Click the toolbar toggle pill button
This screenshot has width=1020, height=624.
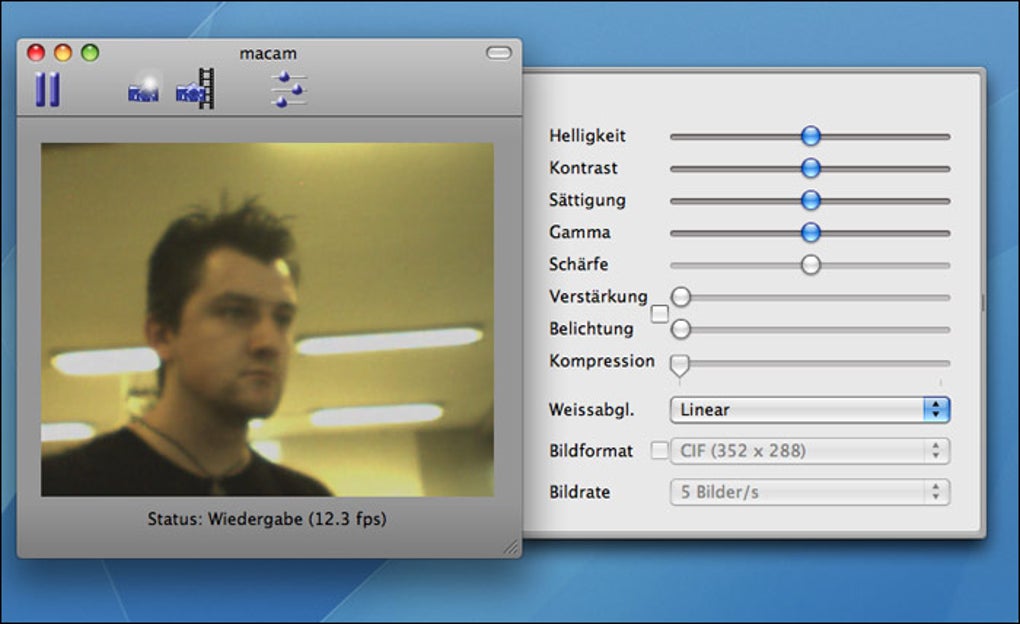coord(499,53)
